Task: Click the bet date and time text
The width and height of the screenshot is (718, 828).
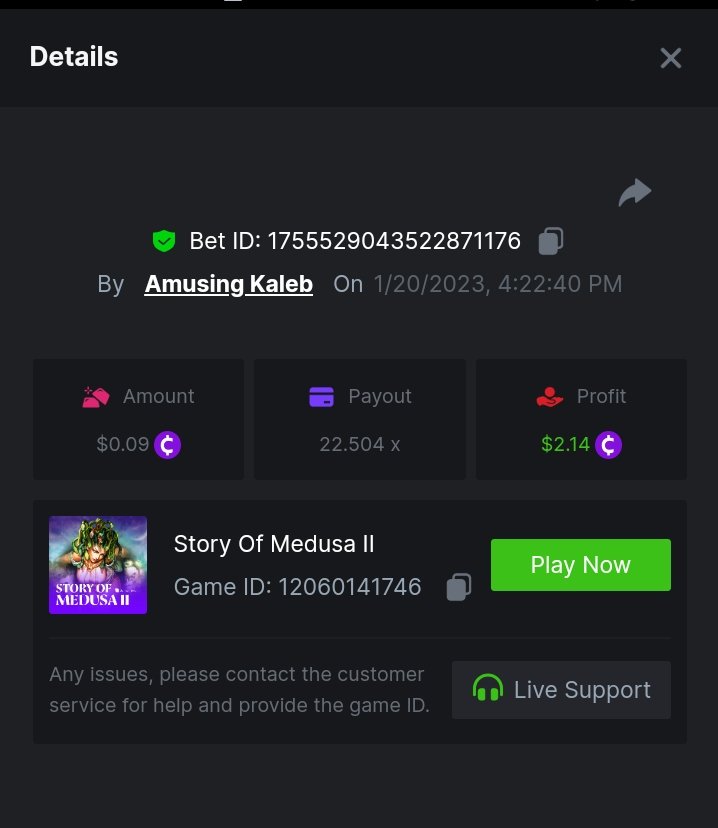Action: (498, 284)
